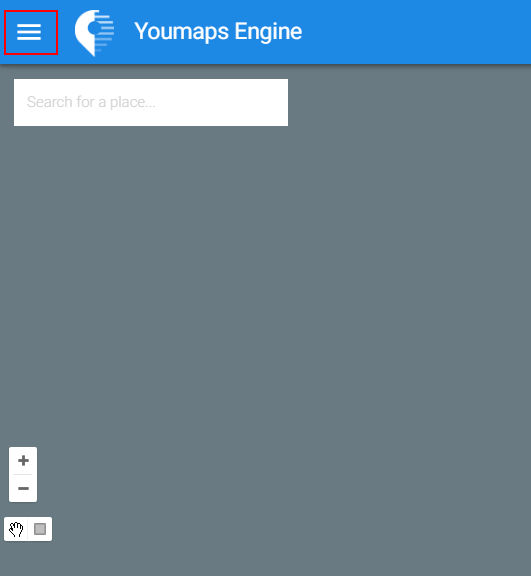Click the "Search for a place..." placeholder text
The height and width of the screenshot is (576, 531).
click(91, 102)
